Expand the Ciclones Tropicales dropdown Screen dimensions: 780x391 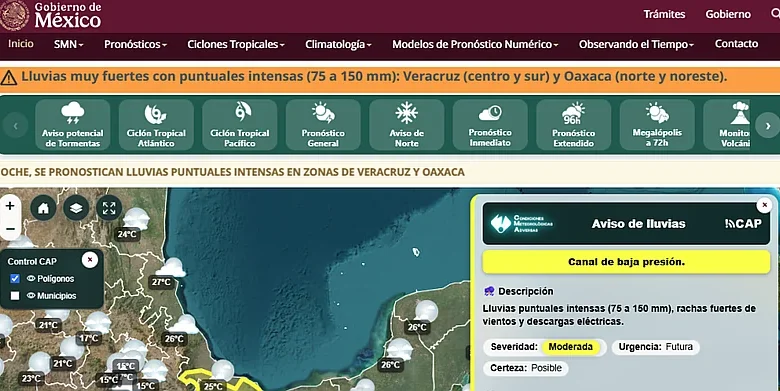click(x=236, y=44)
